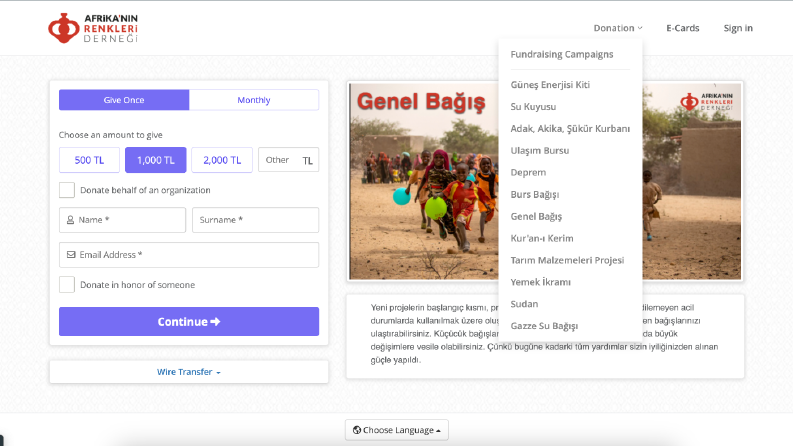The image size is (793, 446).
Task: Select Ulaşım Bursu menu item
Action: pyautogui.click(x=540, y=151)
